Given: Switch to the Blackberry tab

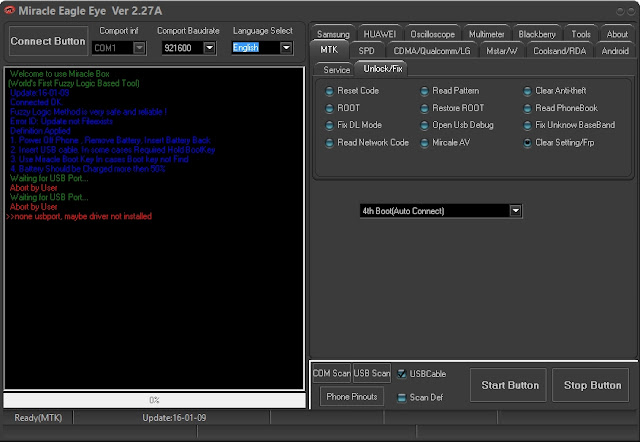Looking at the screenshot, I should click(537, 34).
